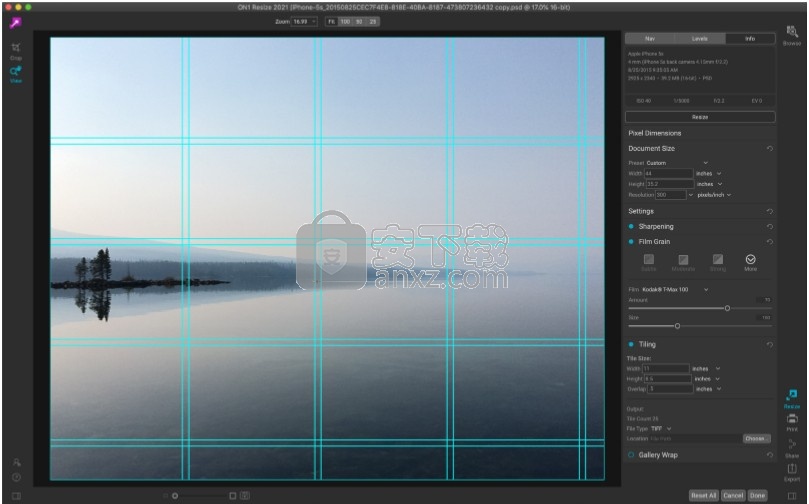Image resolution: width=809 pixels, height=504 pixels.
Task: Open the user account icon
Action: [17, 462]
